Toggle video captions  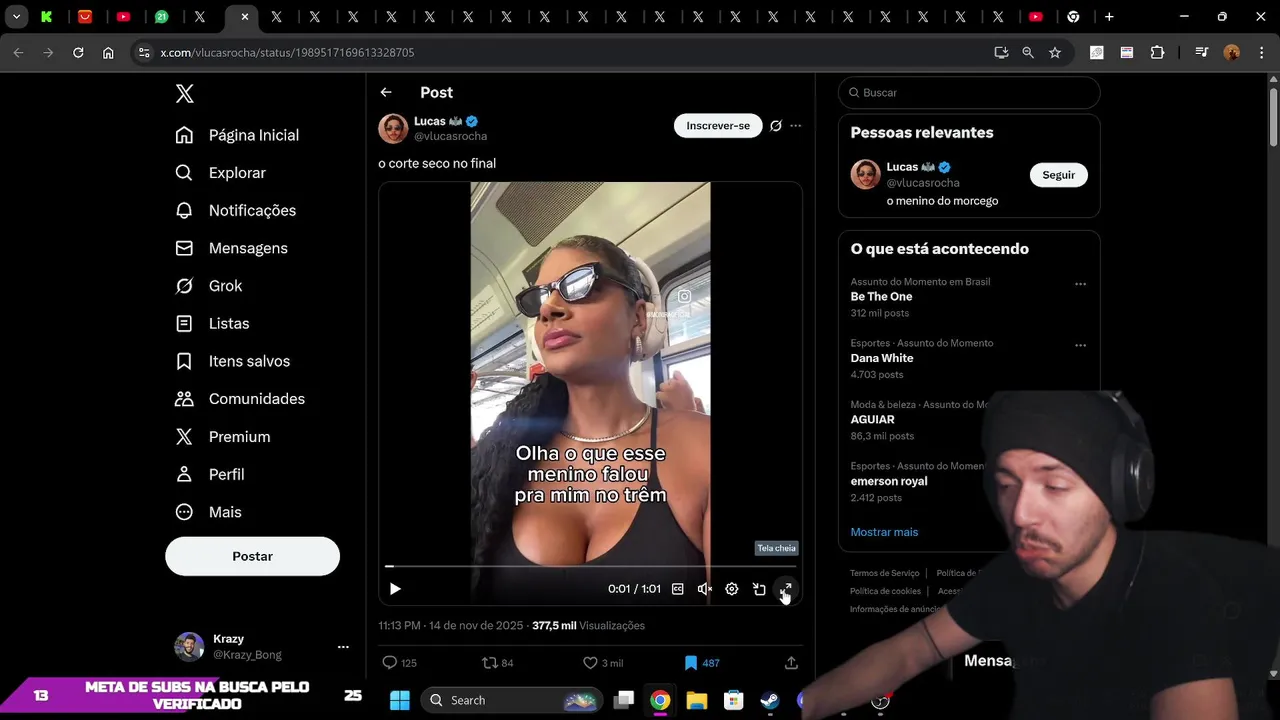point(678,589)
